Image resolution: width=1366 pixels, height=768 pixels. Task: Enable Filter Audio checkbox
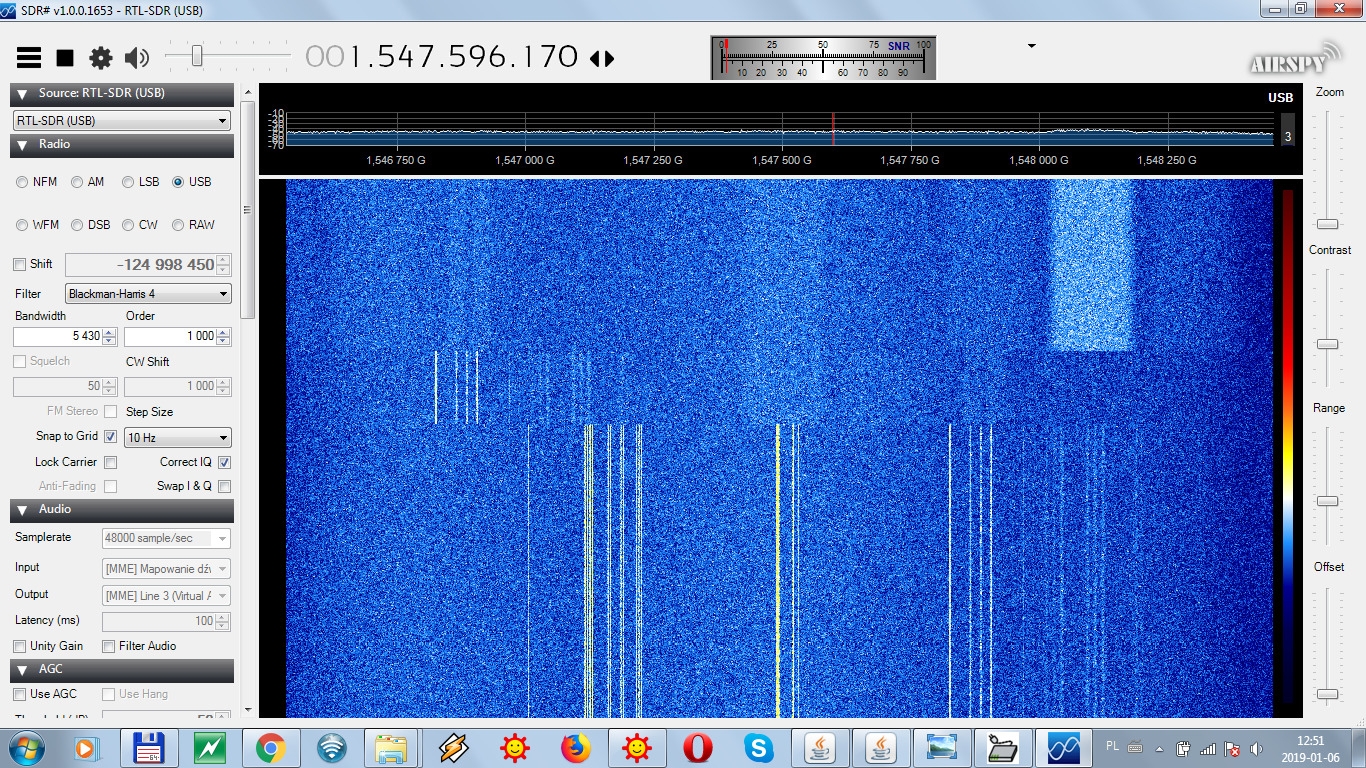(x=109, y=646)
